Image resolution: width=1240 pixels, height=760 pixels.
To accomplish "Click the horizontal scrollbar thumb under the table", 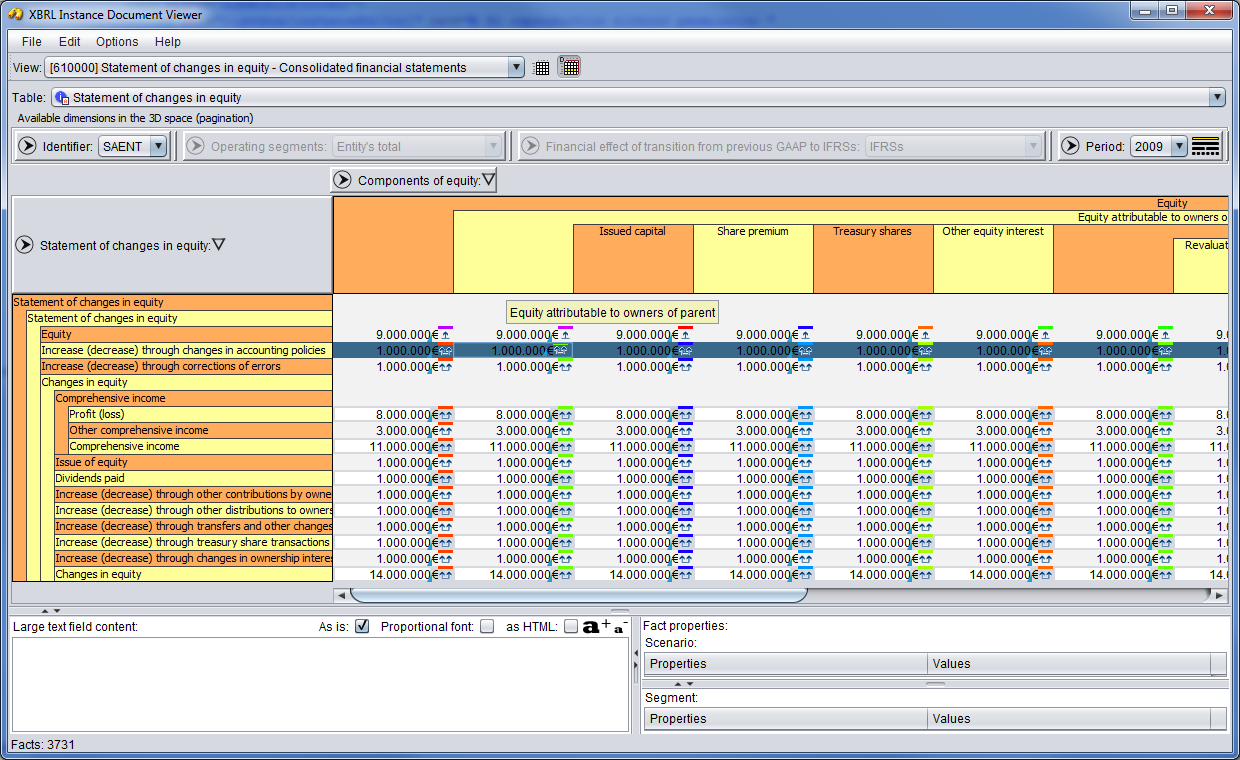I will [578, 596].
